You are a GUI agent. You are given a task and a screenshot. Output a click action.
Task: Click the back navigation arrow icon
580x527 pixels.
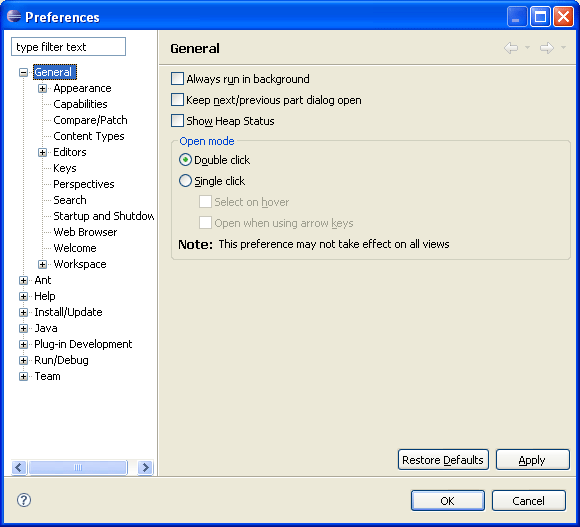[x=511, y=48]
